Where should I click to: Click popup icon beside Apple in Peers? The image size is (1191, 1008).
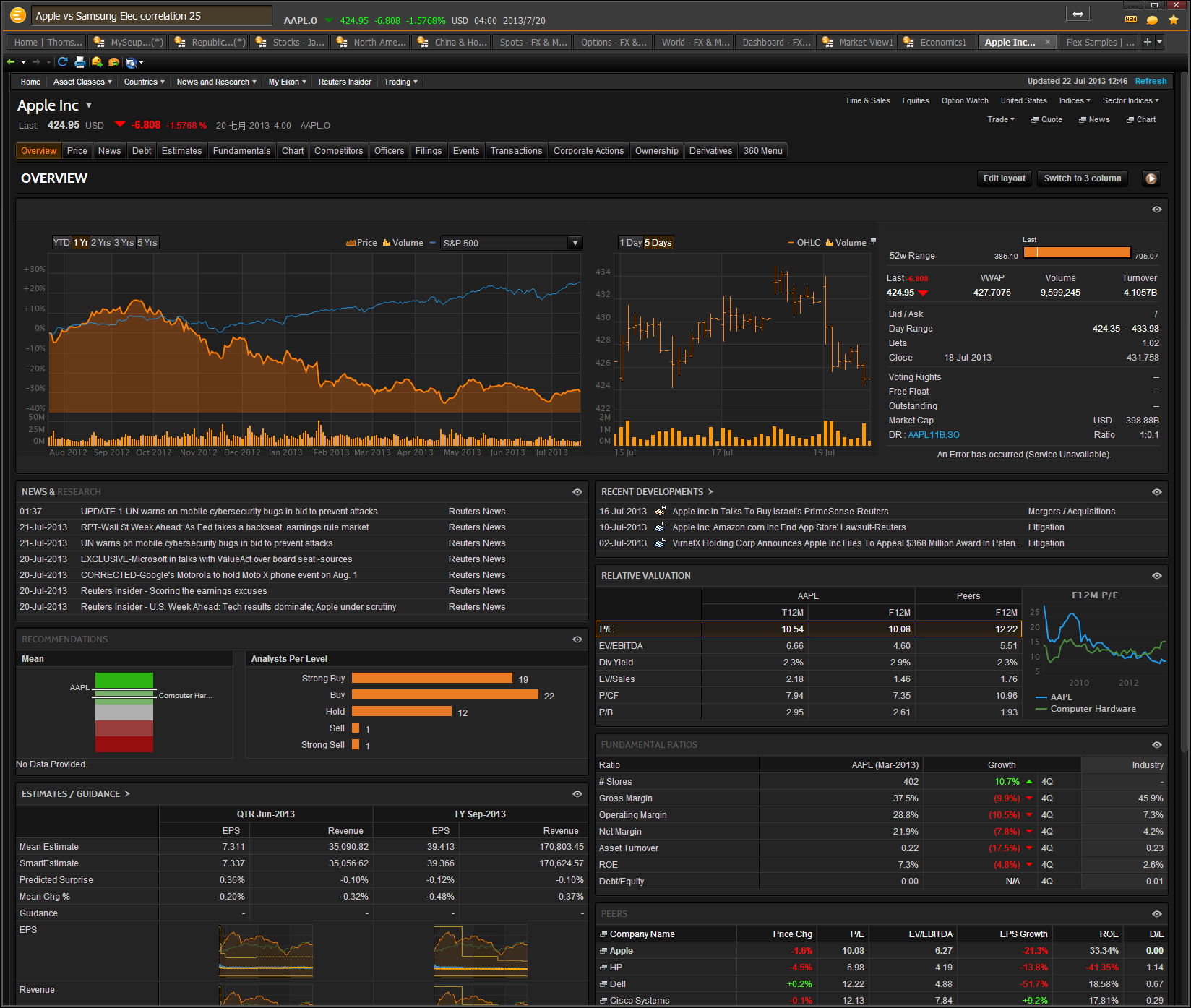click(x=603, y=951)
